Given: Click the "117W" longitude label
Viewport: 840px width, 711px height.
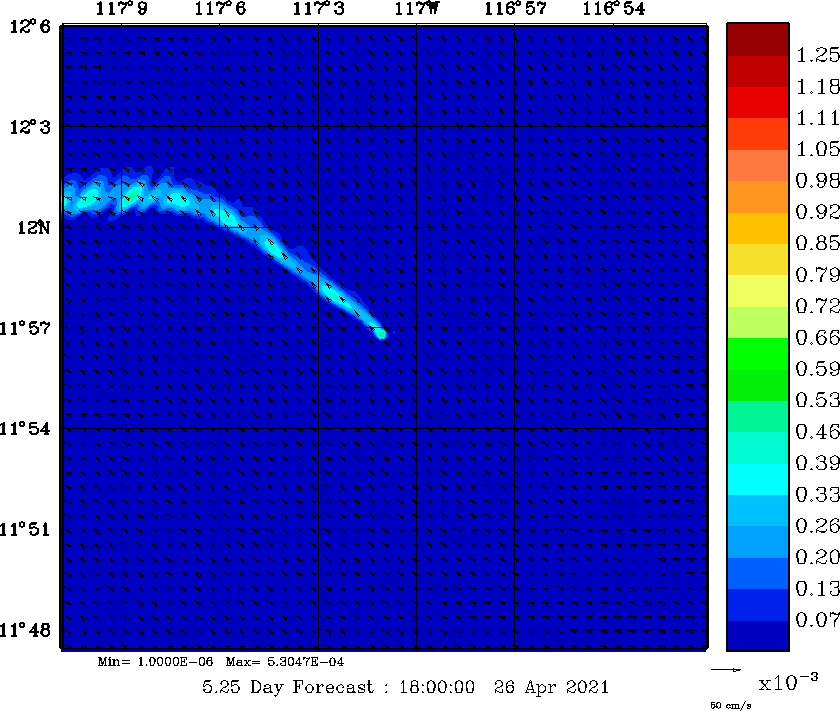Looking at the screenshot, I should (x=417, y=9).
